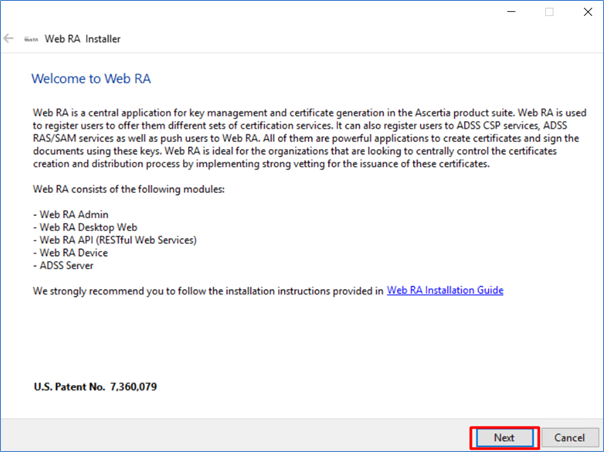Proceed with the Next button
The width and height of the screenshot is (604, 452).
[x=505, y=438]
